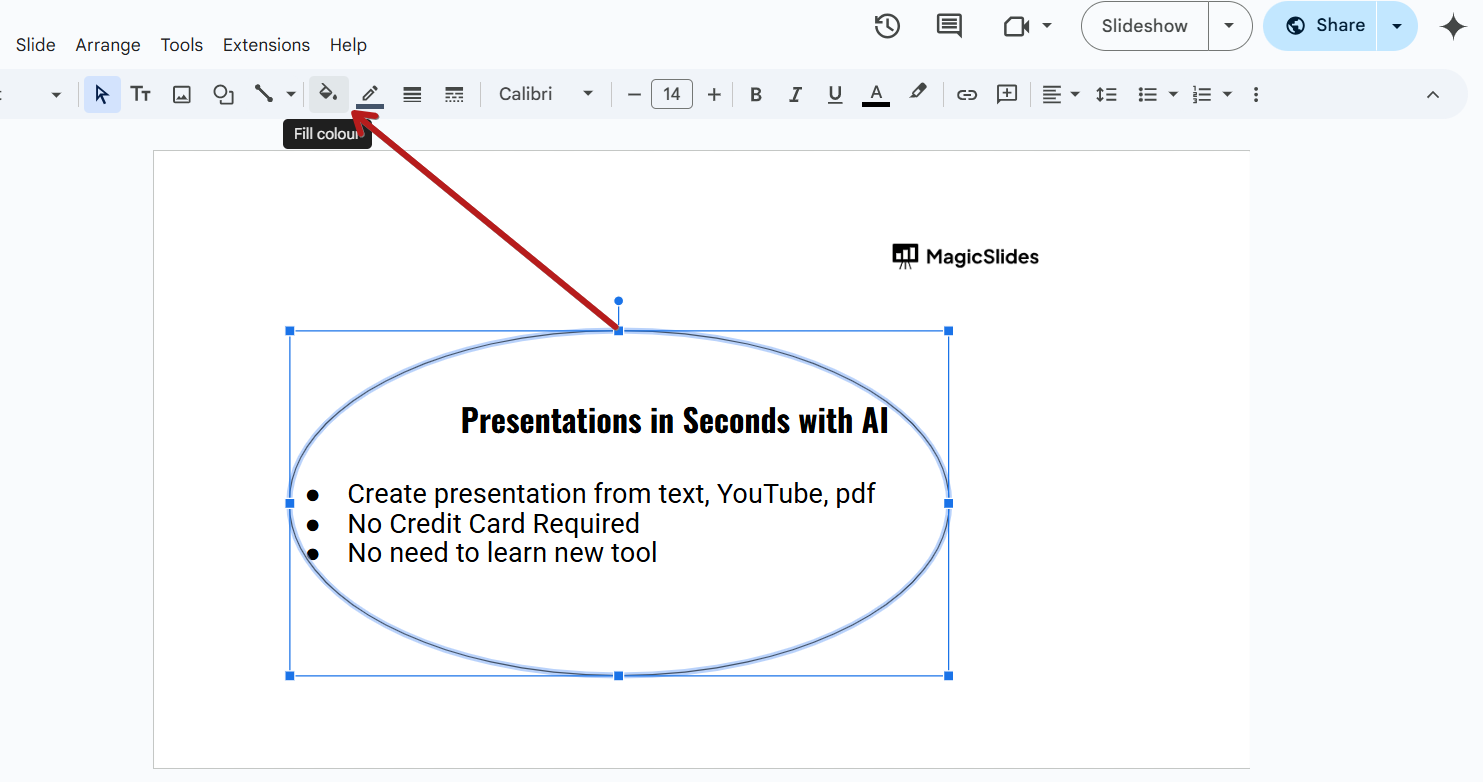This screenshot has width=1483, height=782.
Task: Open the Calibri font dropdown
Action: [x=546, y=94]
